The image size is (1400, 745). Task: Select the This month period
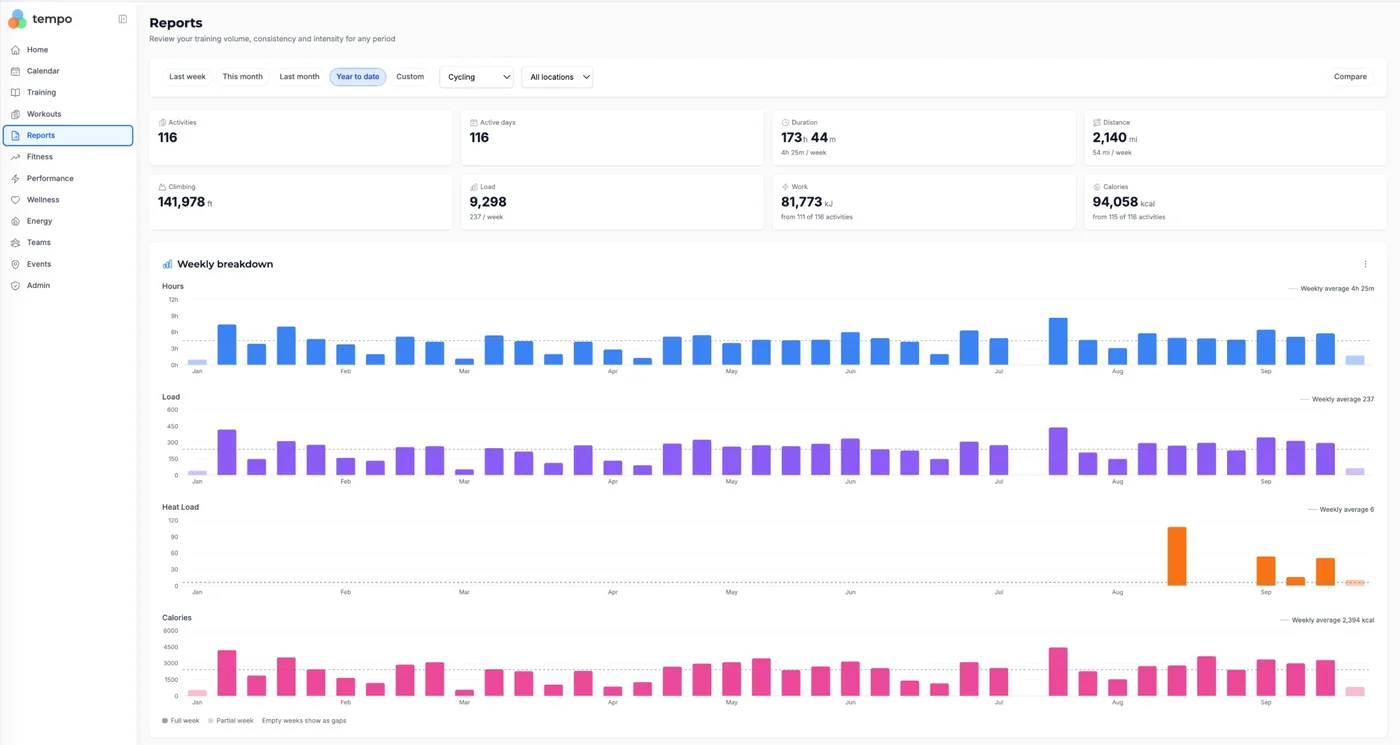tap(243, 77)
